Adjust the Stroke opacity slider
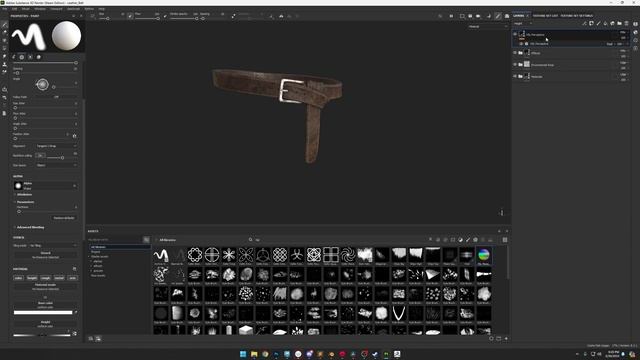Image resolution: width=640 pixels, height=360 pixels. (x=184, y=18)
